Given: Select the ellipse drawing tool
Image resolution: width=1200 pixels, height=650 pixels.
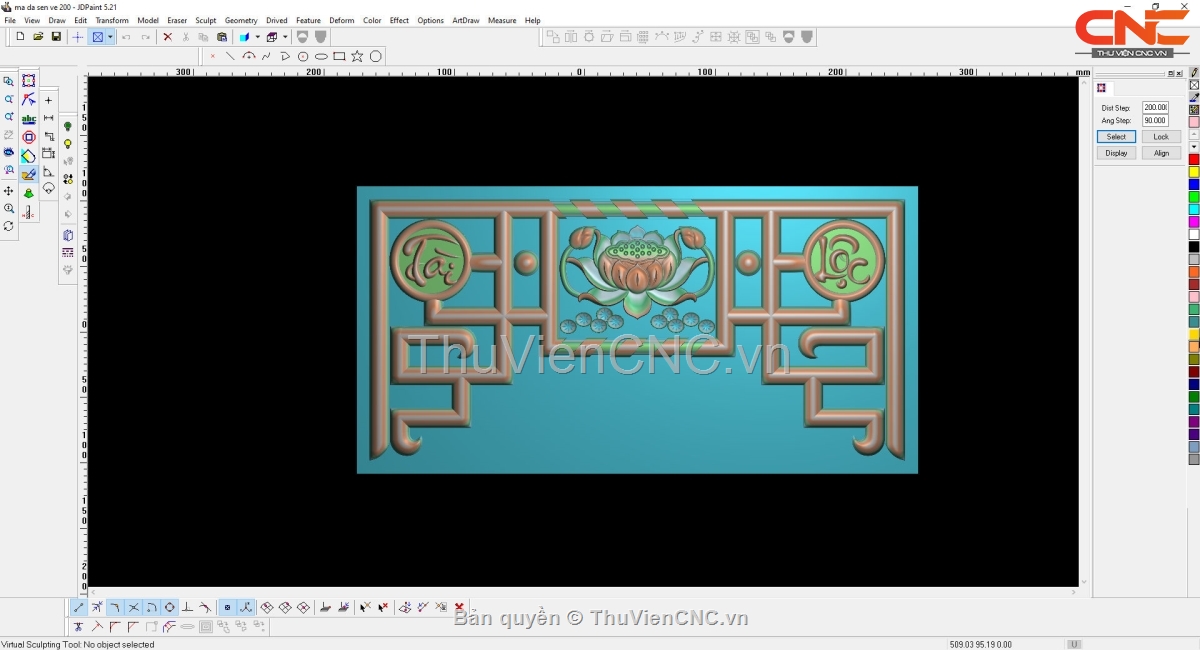Looking at the screenshot, I should click(x=321, y=56).
